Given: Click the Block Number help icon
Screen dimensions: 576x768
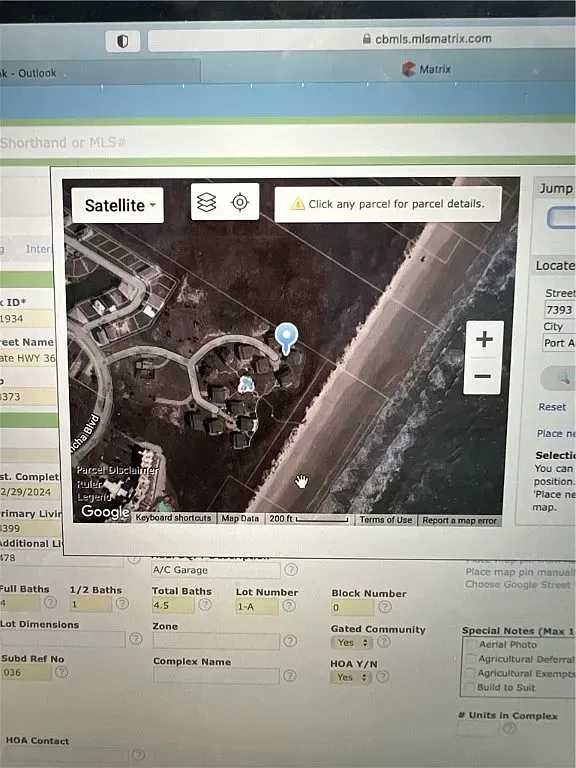Looking at the screenshot, I should point(385,607).
